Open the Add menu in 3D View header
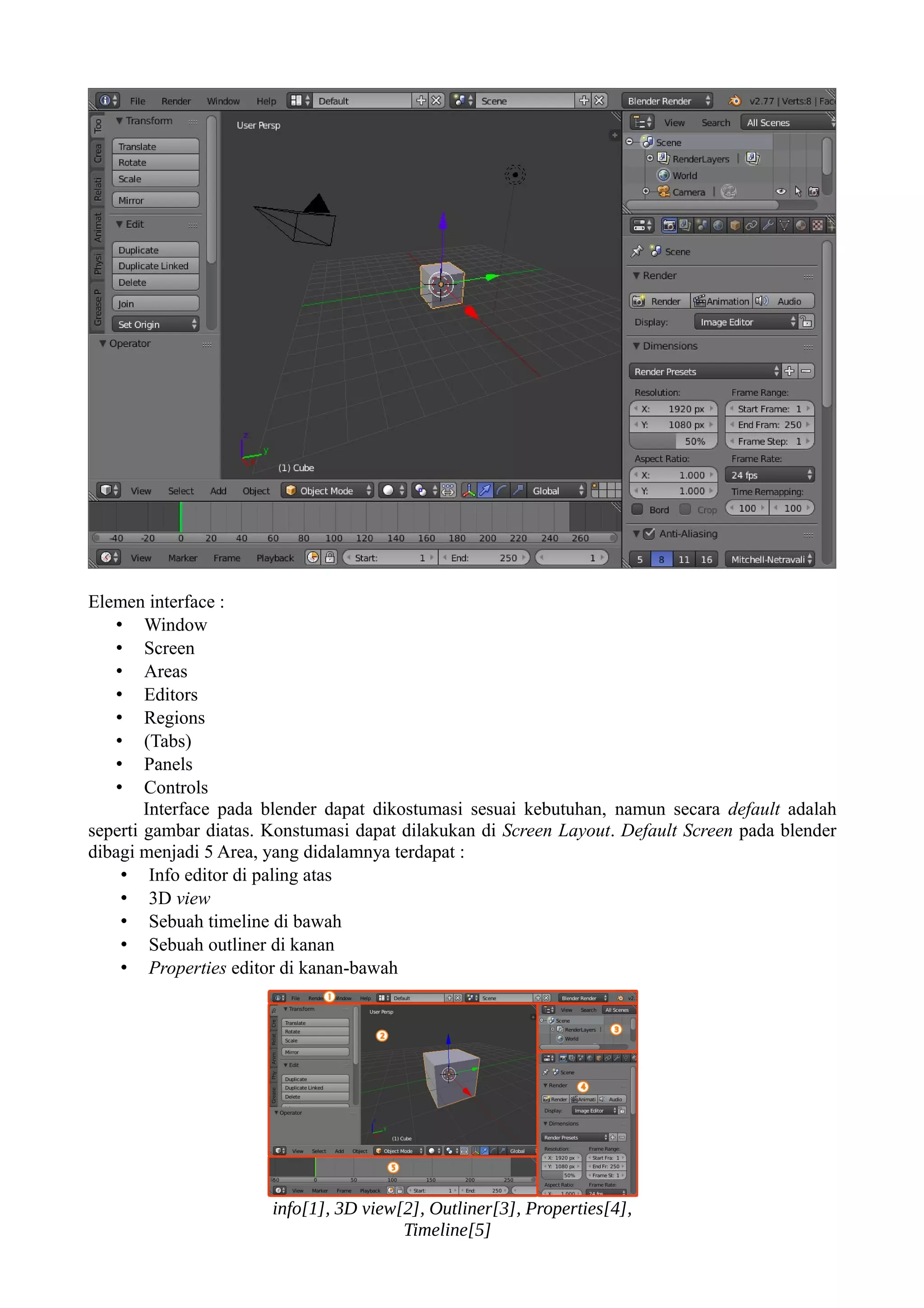924x1308 pixels. click(218, 491)
